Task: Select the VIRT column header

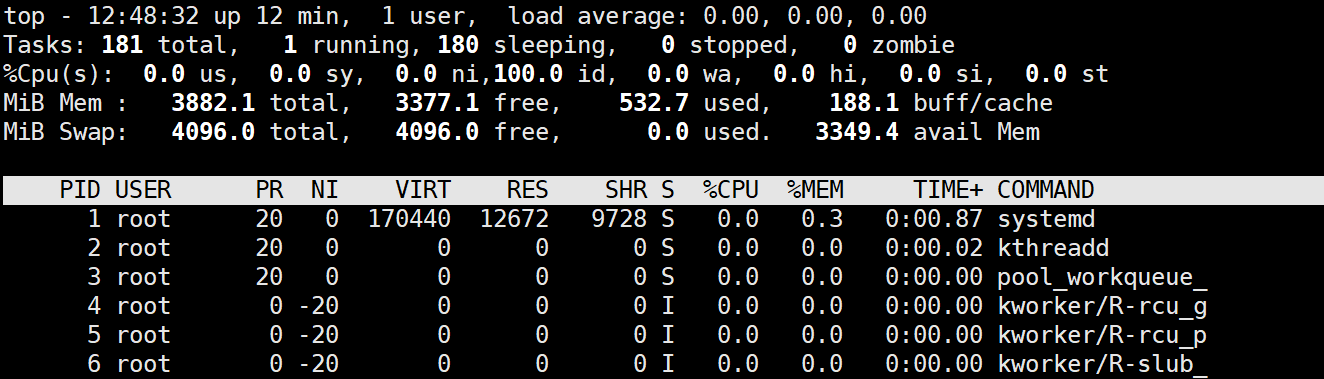Action: (x=423, y=190)
